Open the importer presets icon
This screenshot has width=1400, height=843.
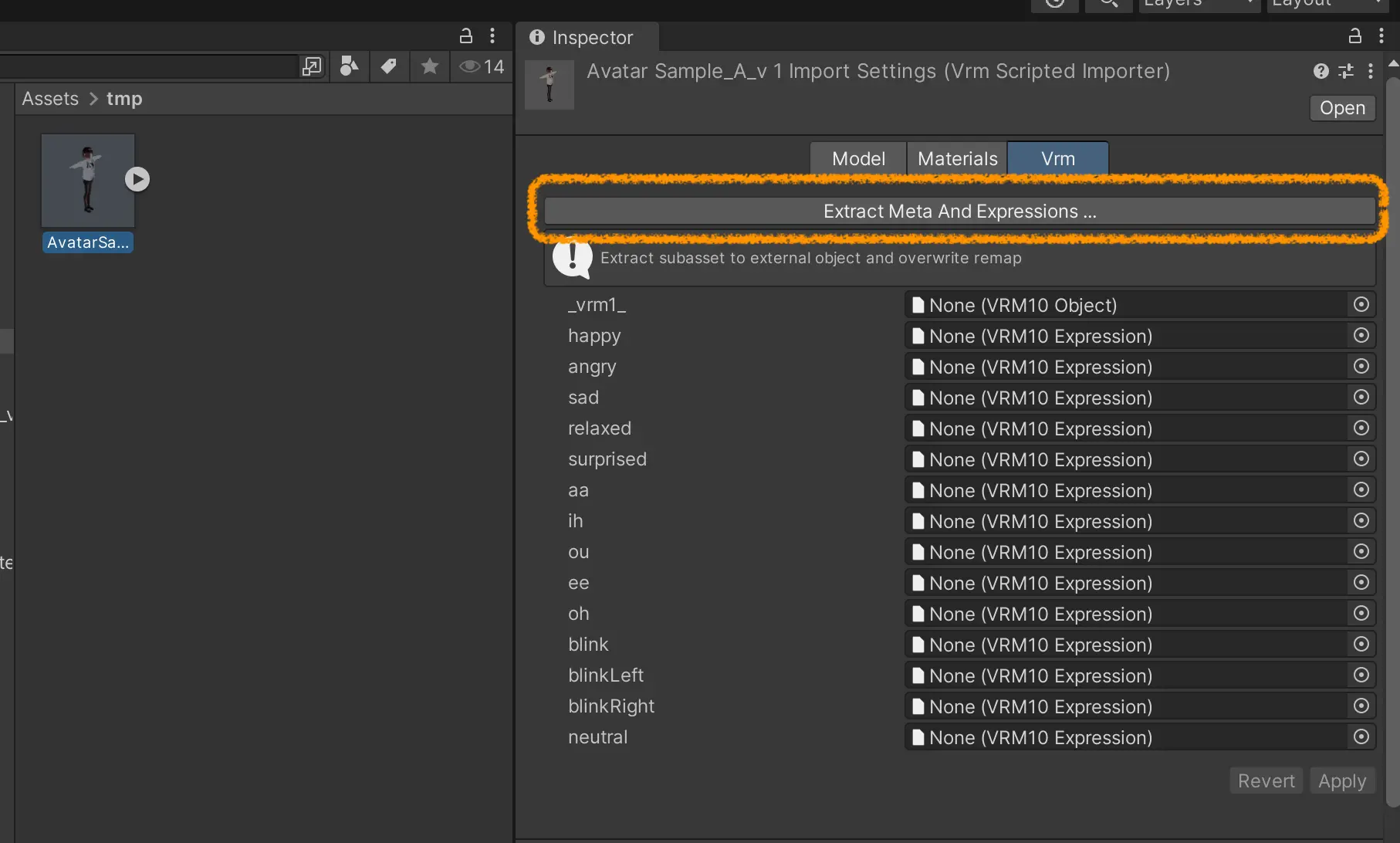coord(1346,71)
